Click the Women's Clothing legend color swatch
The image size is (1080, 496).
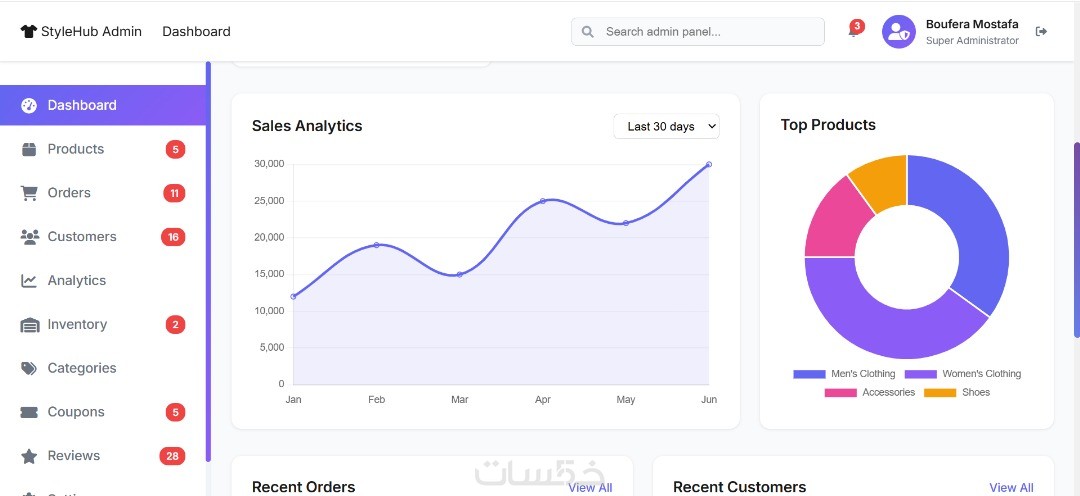(x=921, y=374)
